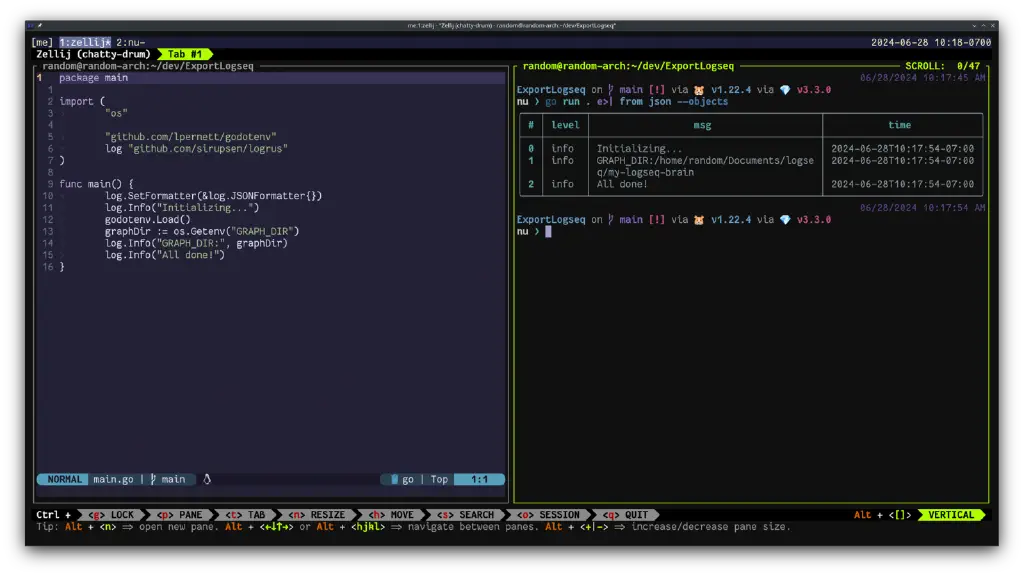Click git branch icon in second prompt
Viewport: 1024px width, 576px height.
tap(611, 220)
